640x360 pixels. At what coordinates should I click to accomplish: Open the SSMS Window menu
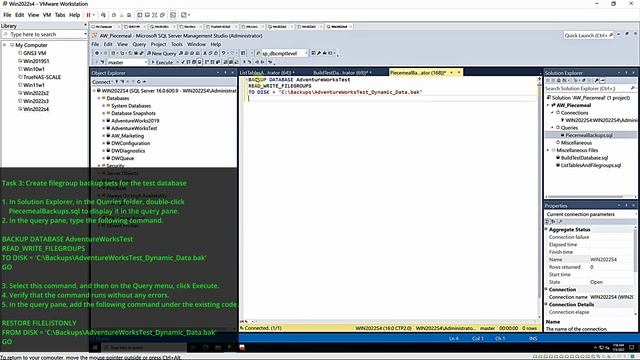[196, 44]
